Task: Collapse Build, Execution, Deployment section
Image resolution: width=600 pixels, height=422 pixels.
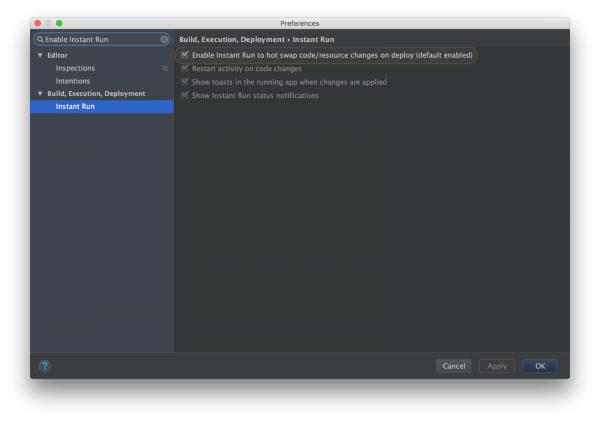Action: [40, 93]
